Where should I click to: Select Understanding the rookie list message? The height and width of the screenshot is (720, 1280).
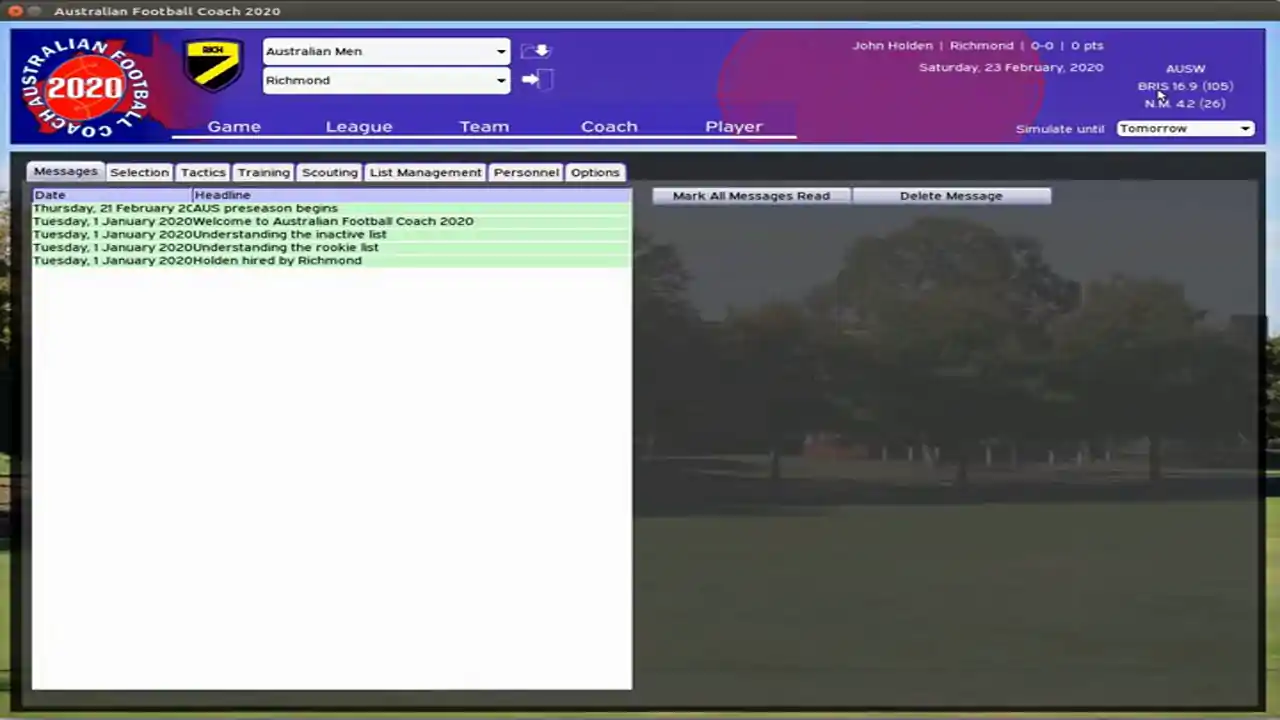(x=331, y=247)
